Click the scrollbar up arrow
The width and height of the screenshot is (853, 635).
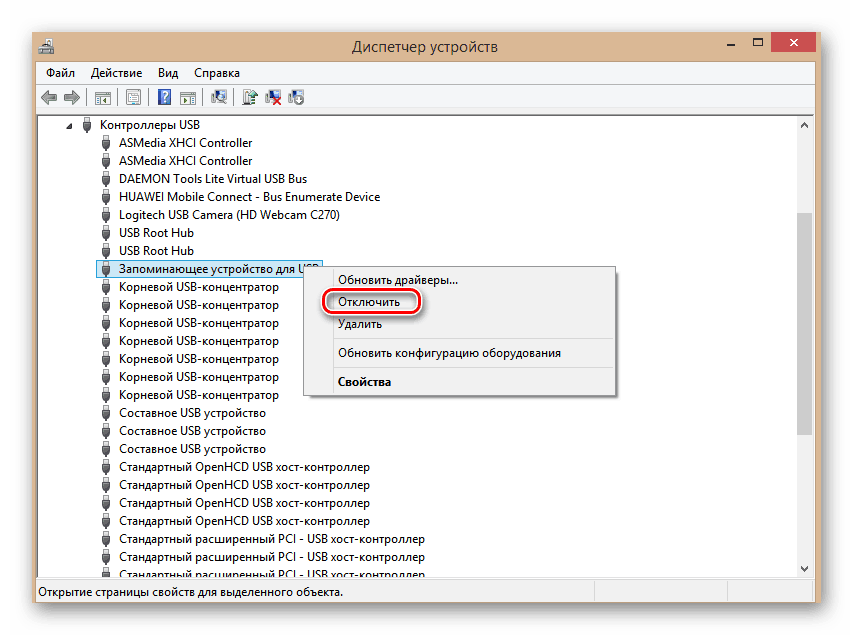pyautogui.click(x=805, y=125)
